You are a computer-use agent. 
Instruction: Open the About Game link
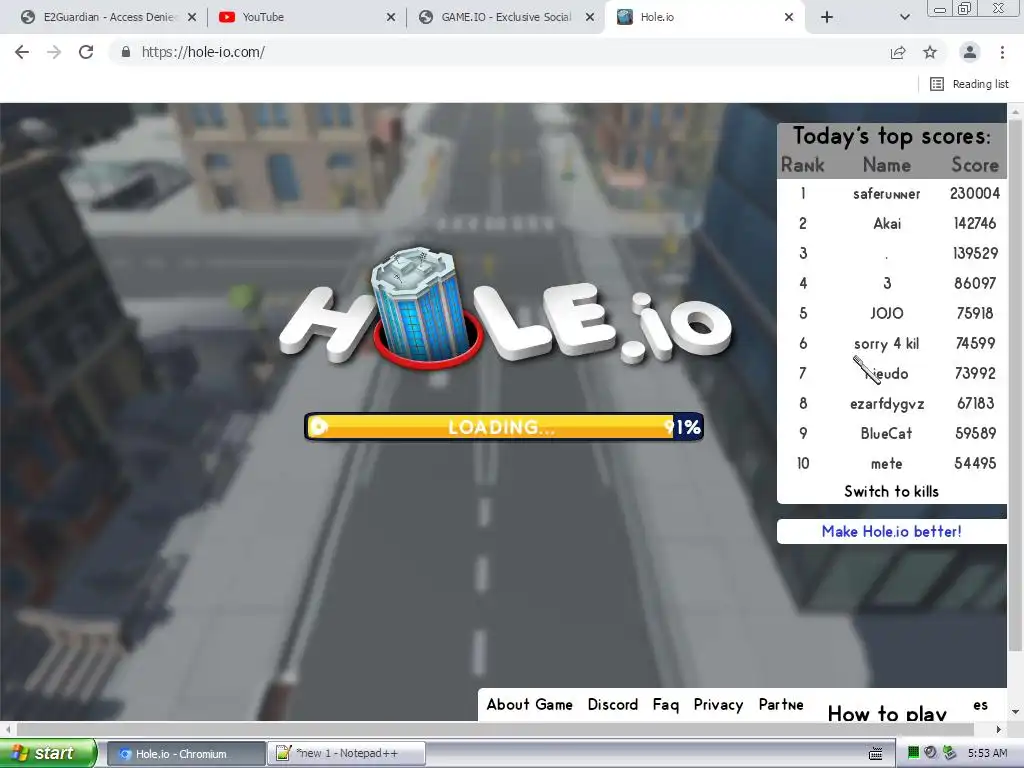pyautogui.click(x=530, y=704)
